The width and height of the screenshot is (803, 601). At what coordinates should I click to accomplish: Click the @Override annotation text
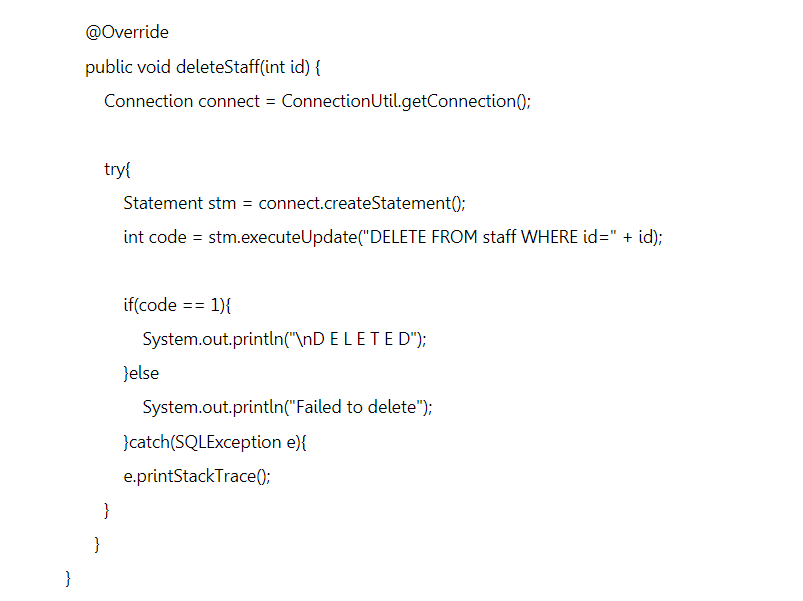click(x=127, y=33)
